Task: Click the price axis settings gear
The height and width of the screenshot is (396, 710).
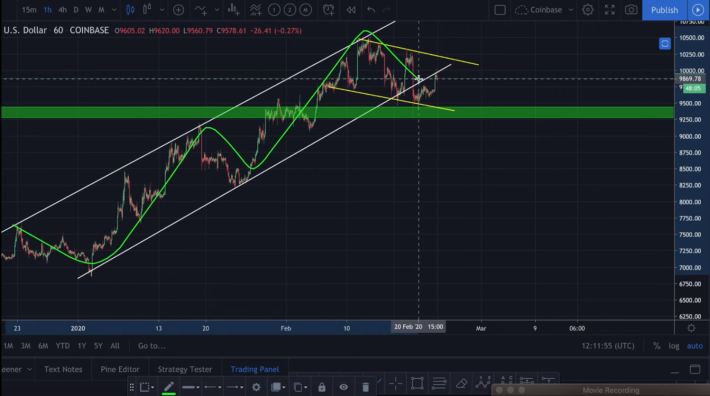Action: (691, 328)
